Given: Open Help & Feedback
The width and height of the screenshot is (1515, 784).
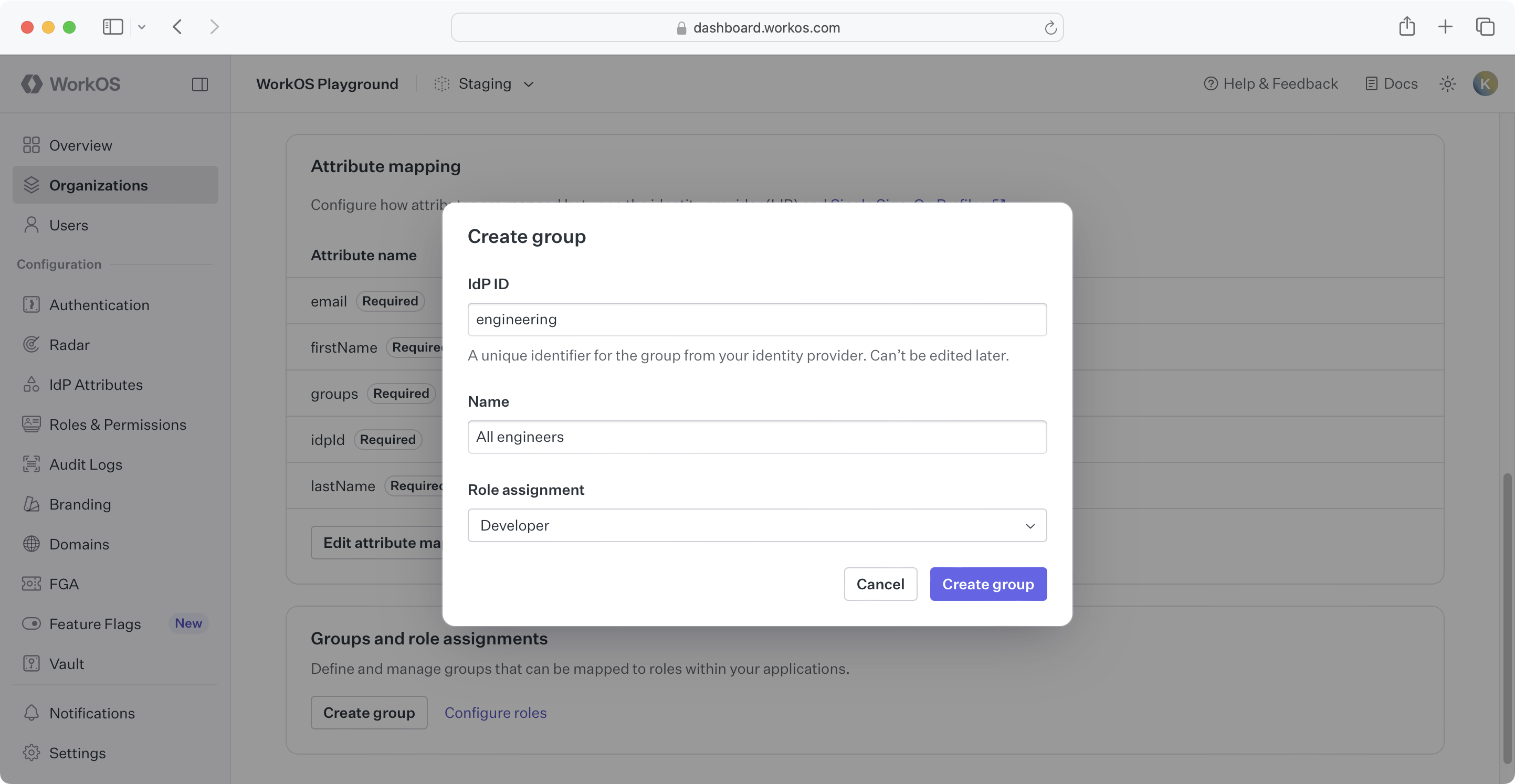Looking at the screenshot, I should coord(1270,83).
